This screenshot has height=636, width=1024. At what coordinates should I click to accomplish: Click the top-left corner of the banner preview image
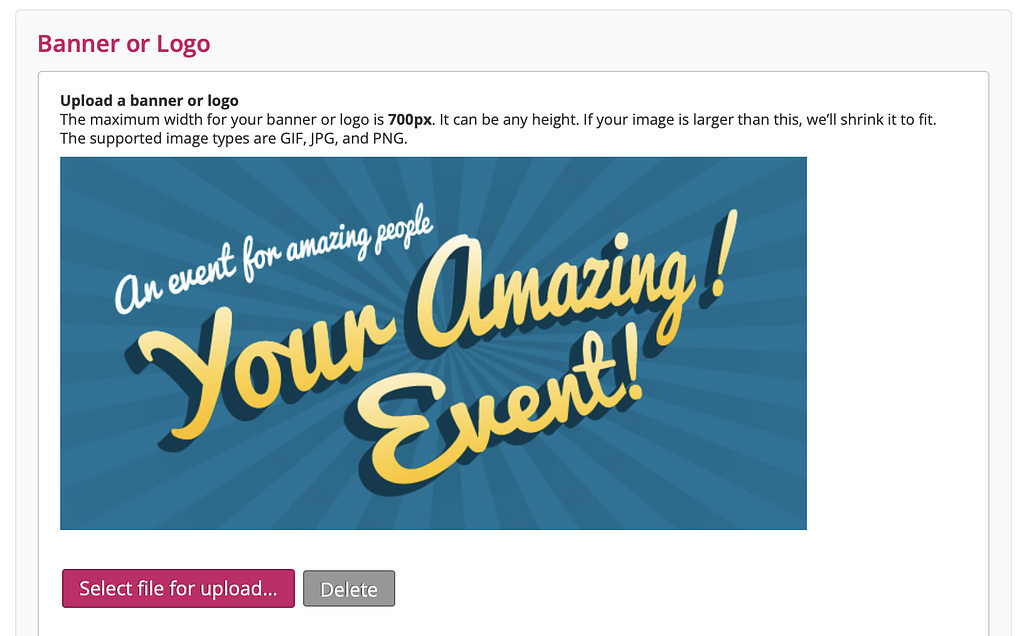[64, 161]
